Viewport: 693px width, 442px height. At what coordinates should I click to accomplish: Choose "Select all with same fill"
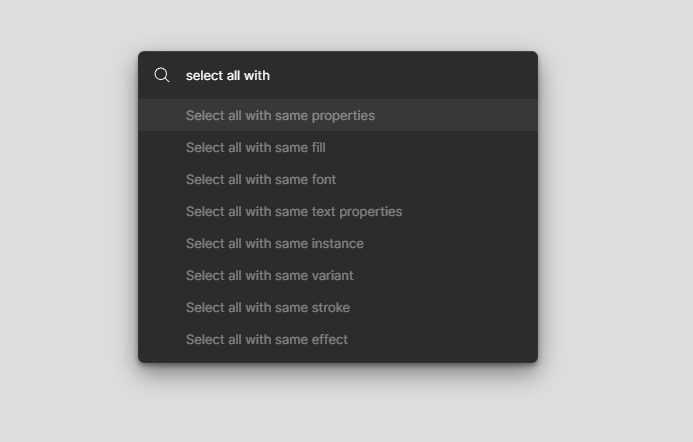(338, 147)
